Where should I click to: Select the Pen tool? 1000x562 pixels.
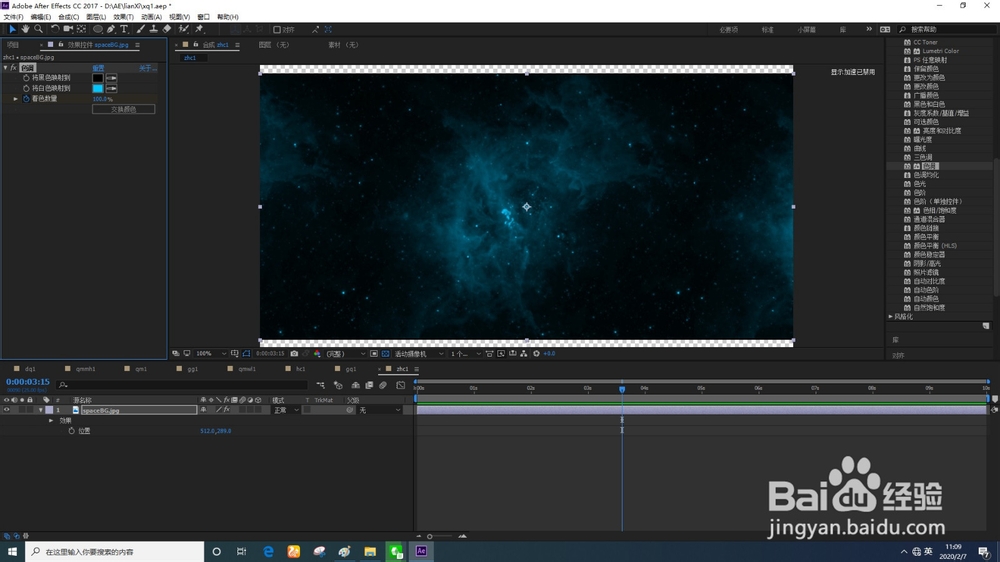pos(111,29)
